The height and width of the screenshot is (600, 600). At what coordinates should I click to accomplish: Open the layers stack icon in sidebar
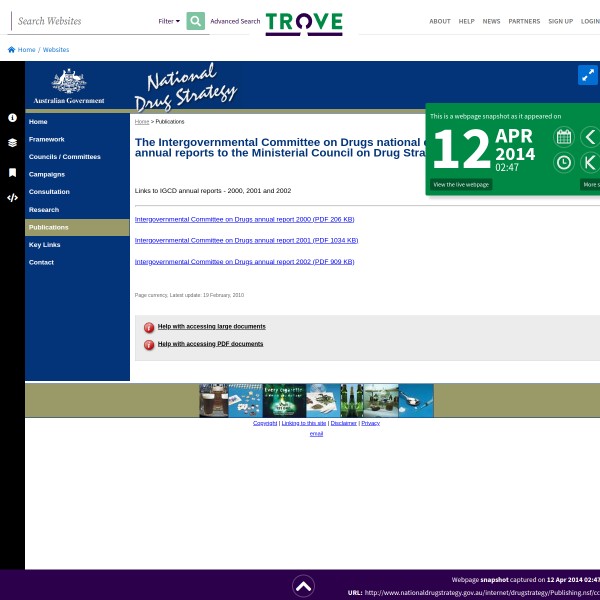coord(12,143)
